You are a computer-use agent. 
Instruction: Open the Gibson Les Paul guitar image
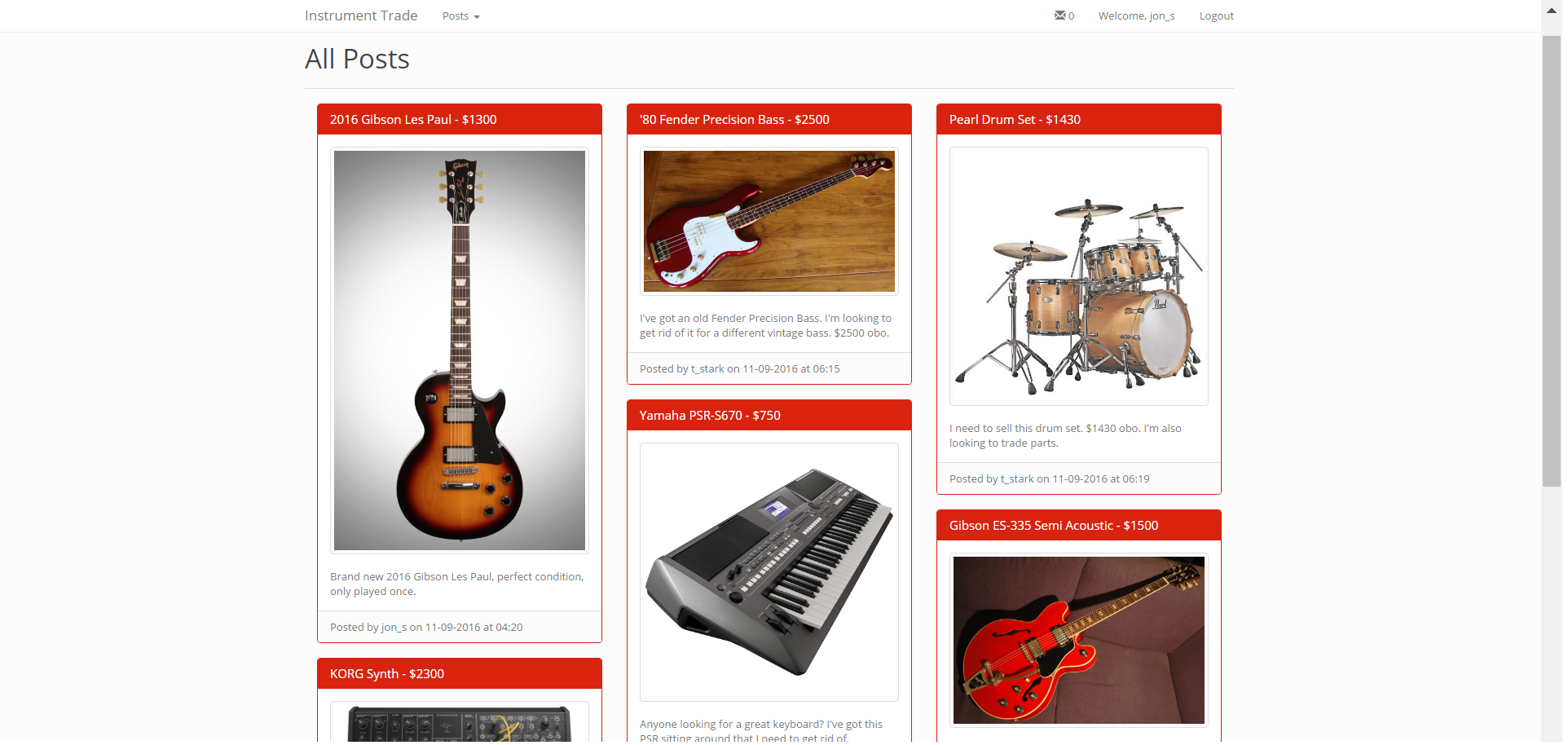click(460, 350)
